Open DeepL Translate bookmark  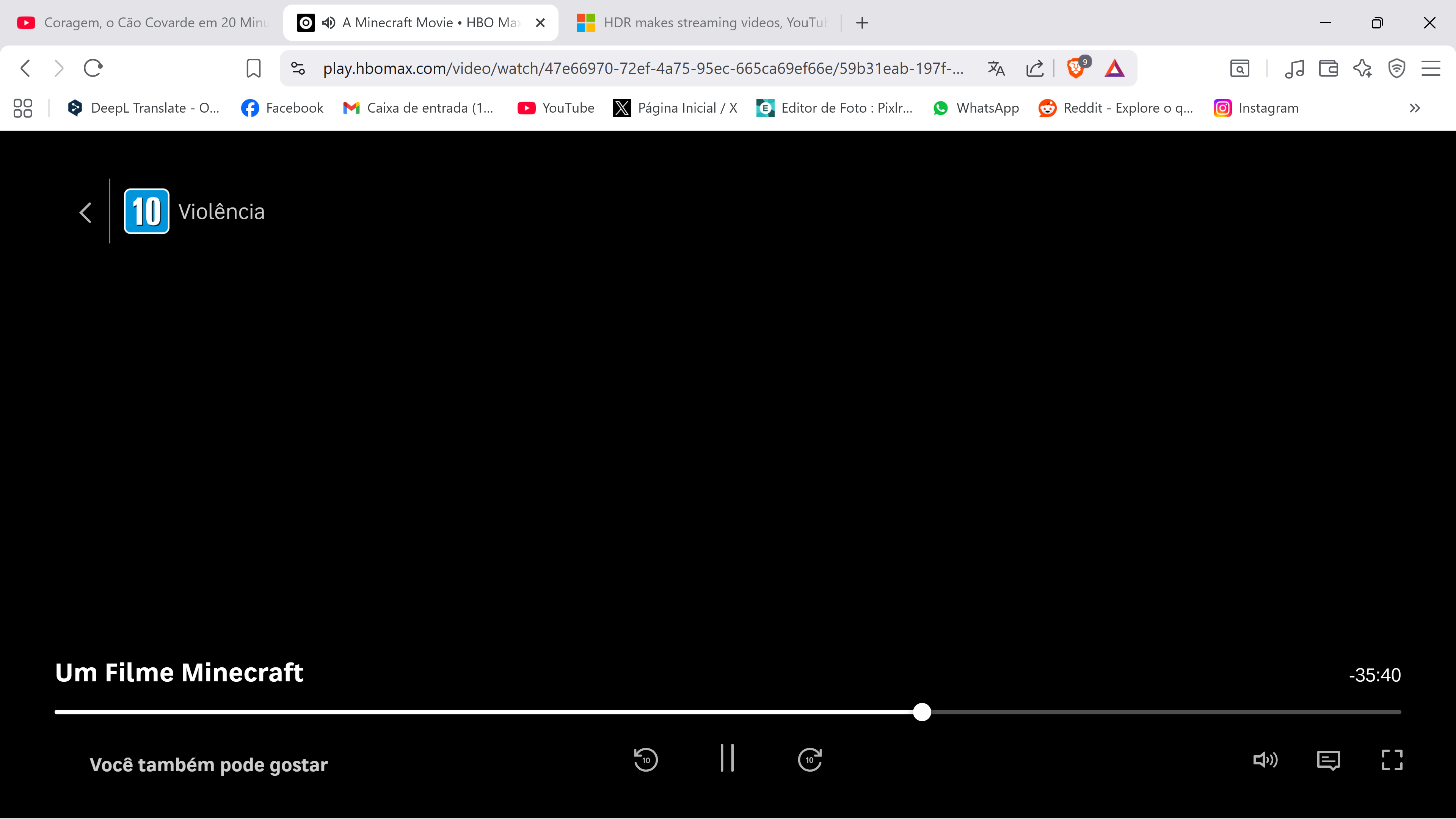pos(144,108)
